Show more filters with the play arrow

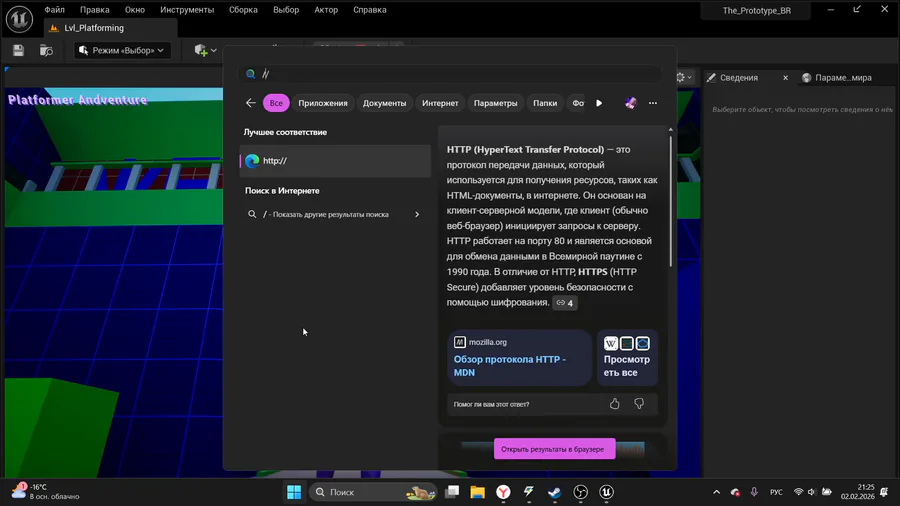pyautogui.click(x=599, y=103)
